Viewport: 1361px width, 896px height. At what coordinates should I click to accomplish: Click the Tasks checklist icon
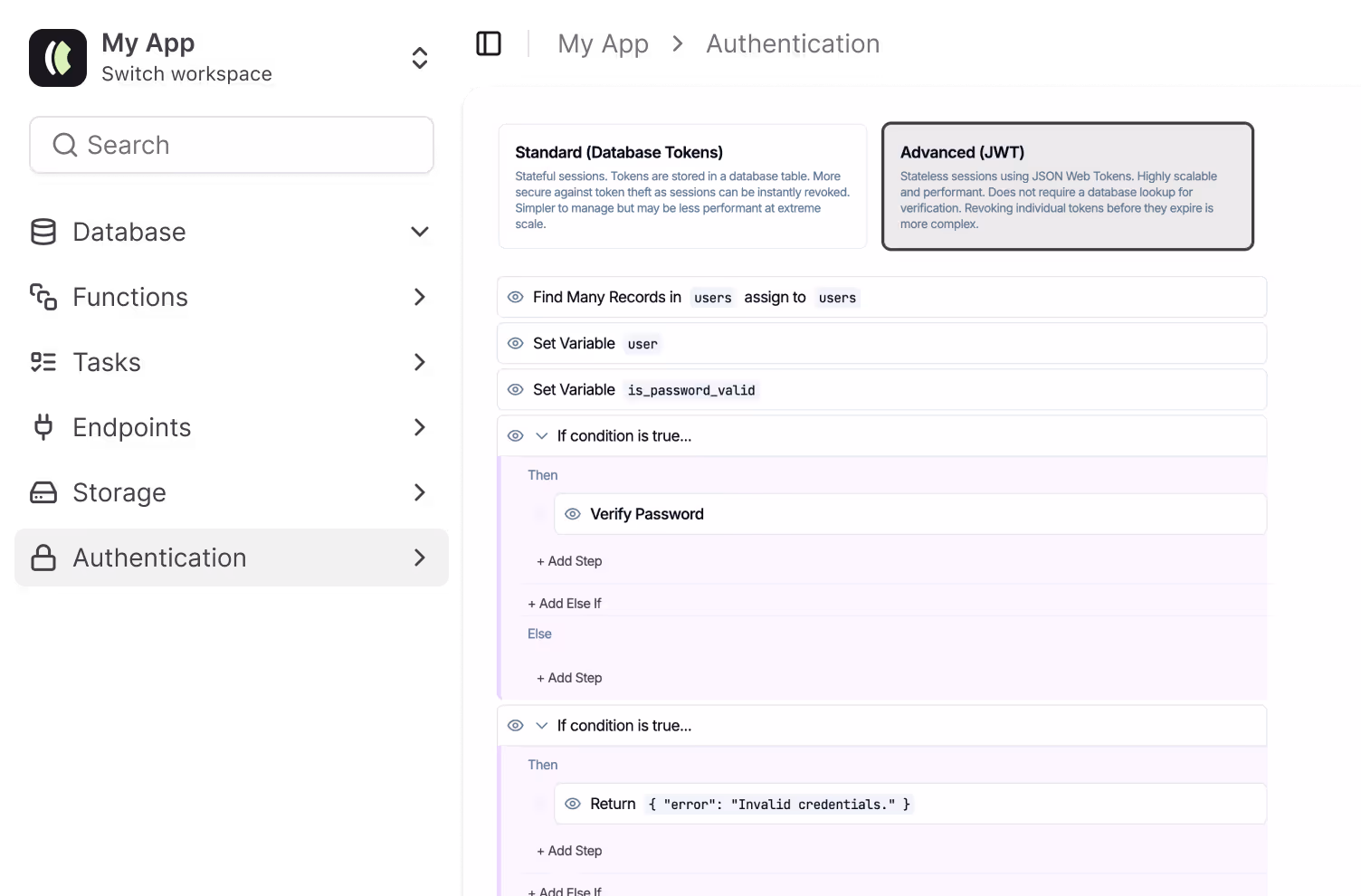pyautogui.click(x=43, y=362)
